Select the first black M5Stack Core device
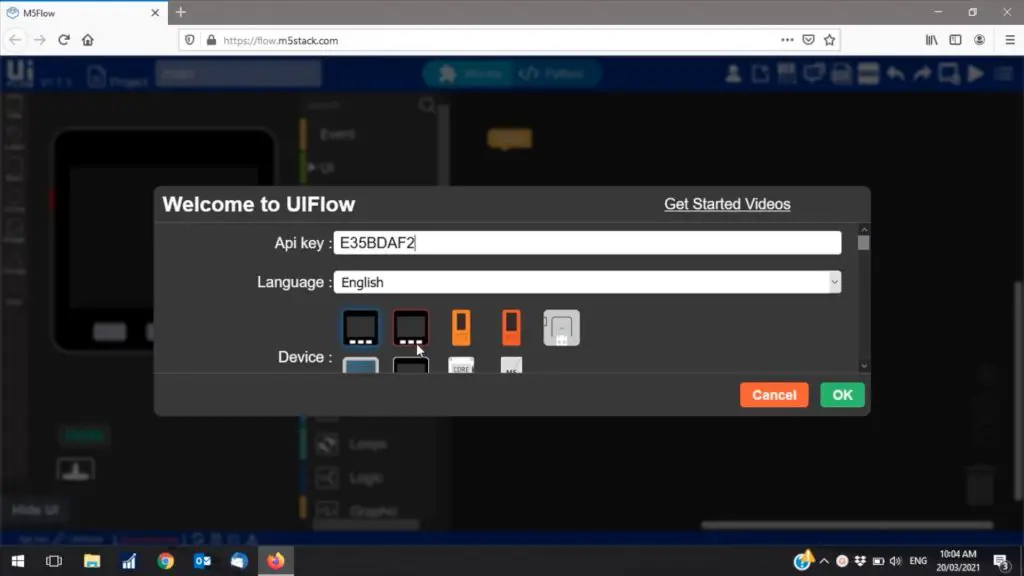This screenshot has width=1024, height=576. click(x=360, y=327)
